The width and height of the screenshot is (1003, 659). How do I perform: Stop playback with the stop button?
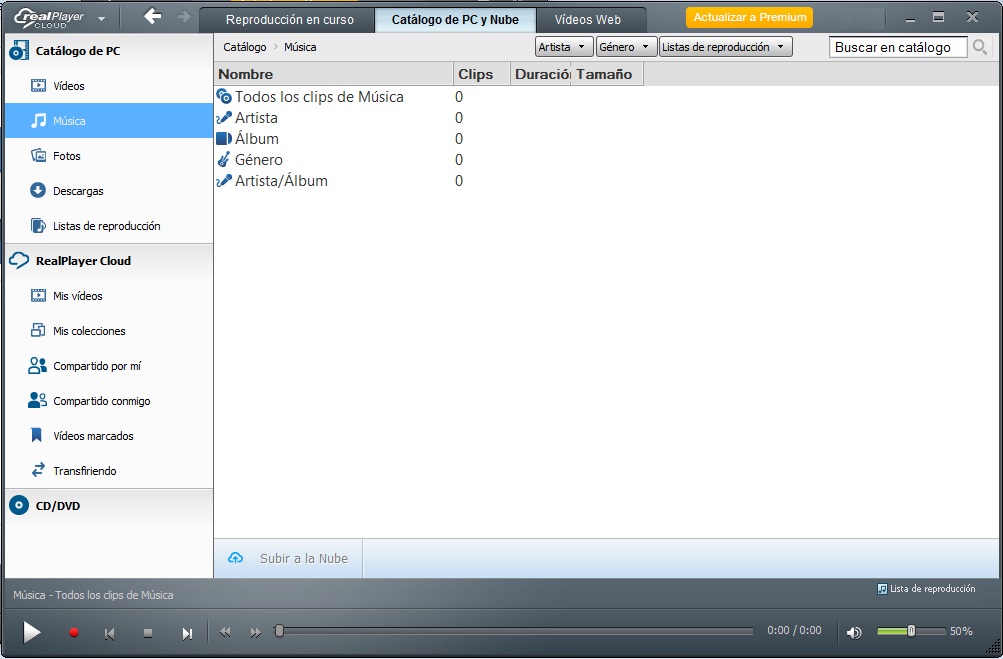point(148,633)
